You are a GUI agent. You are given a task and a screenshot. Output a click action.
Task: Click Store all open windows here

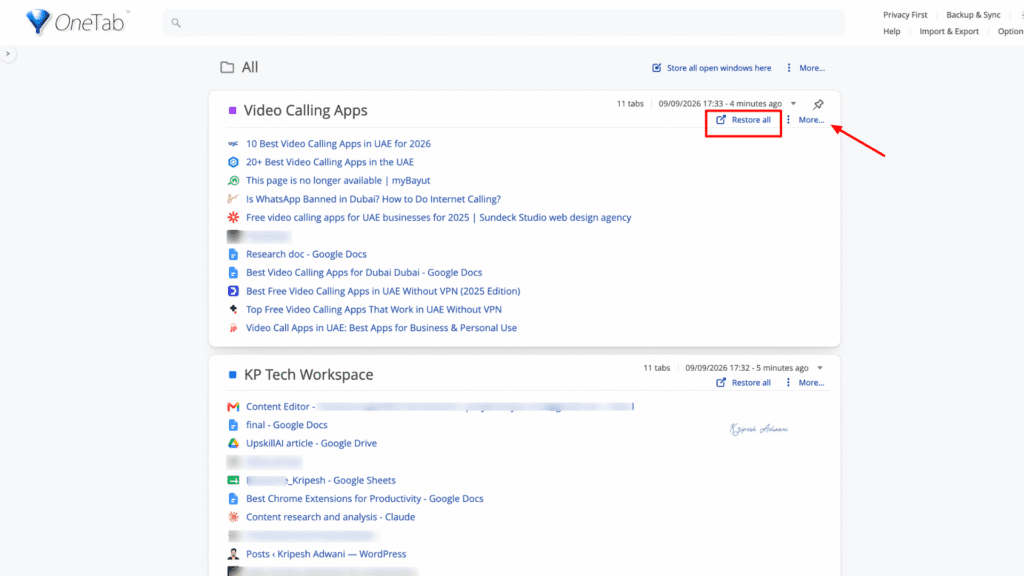pyautogui.click(x=711, y=68)
